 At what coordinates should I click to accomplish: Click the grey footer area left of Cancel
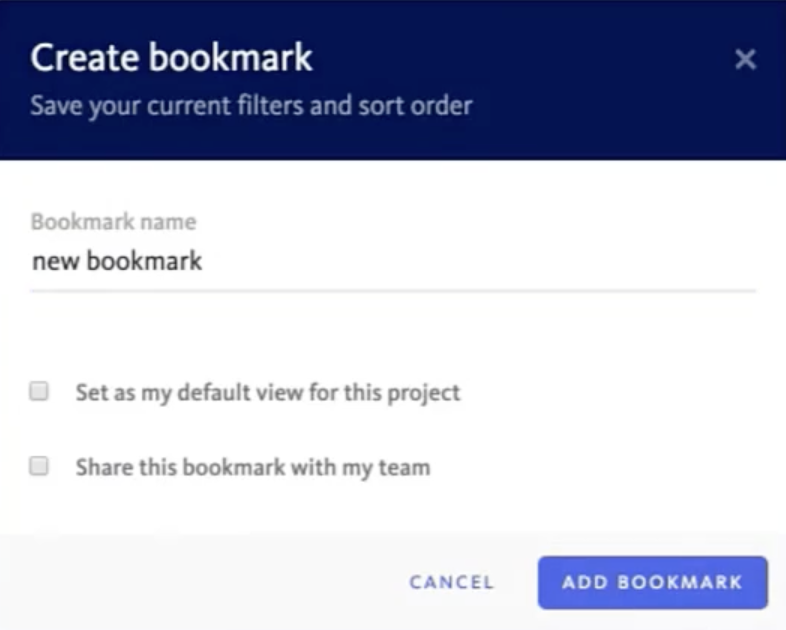(201, 582)
